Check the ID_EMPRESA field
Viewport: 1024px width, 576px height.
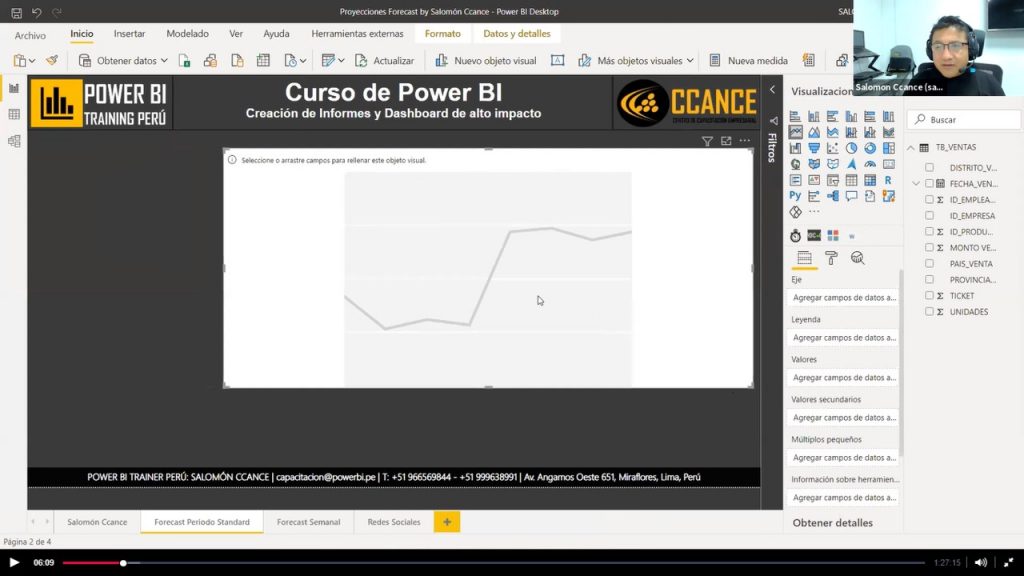coord(929,216)
